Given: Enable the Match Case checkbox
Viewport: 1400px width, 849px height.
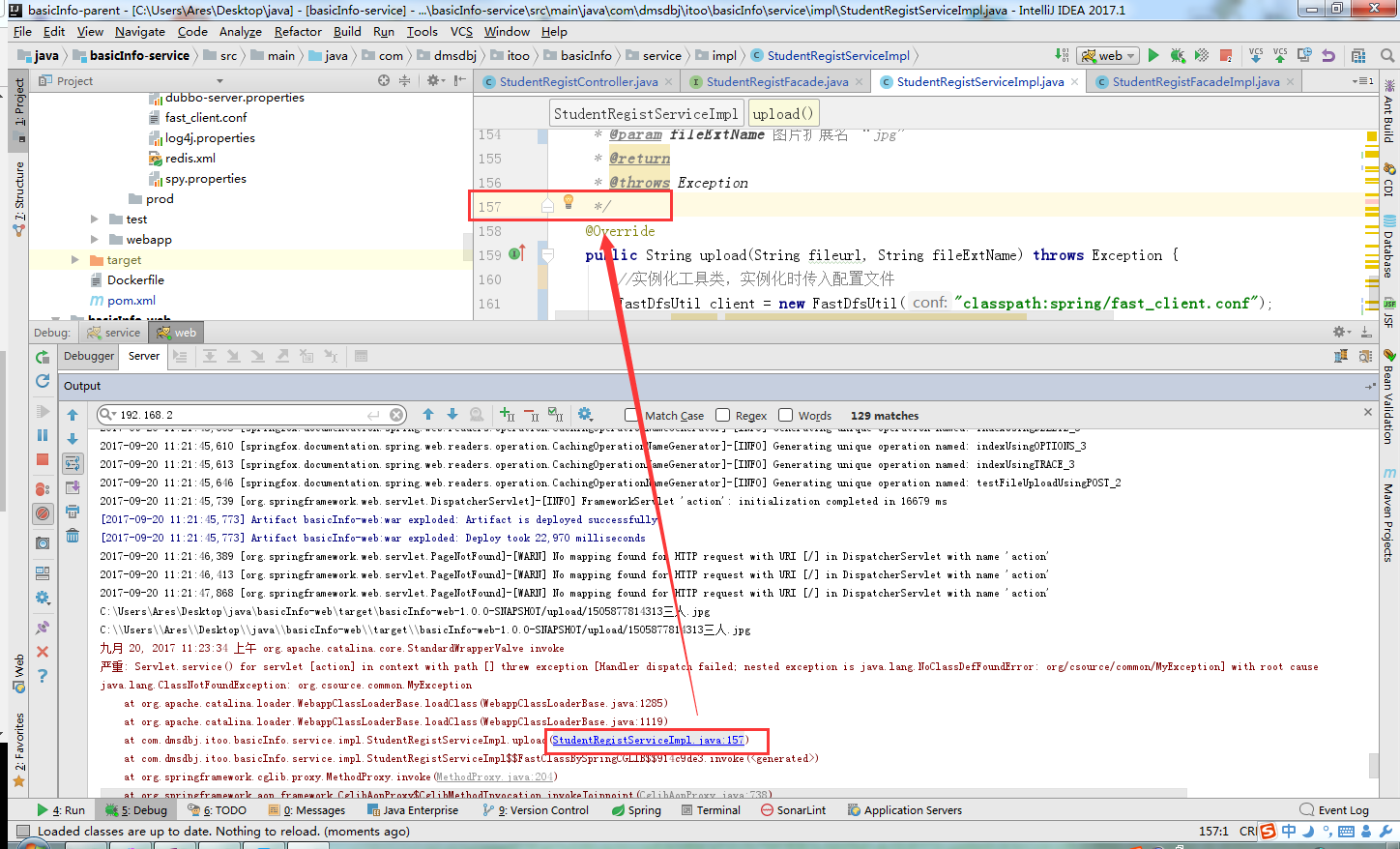Looking at the screenshot, I should (631, 416).
